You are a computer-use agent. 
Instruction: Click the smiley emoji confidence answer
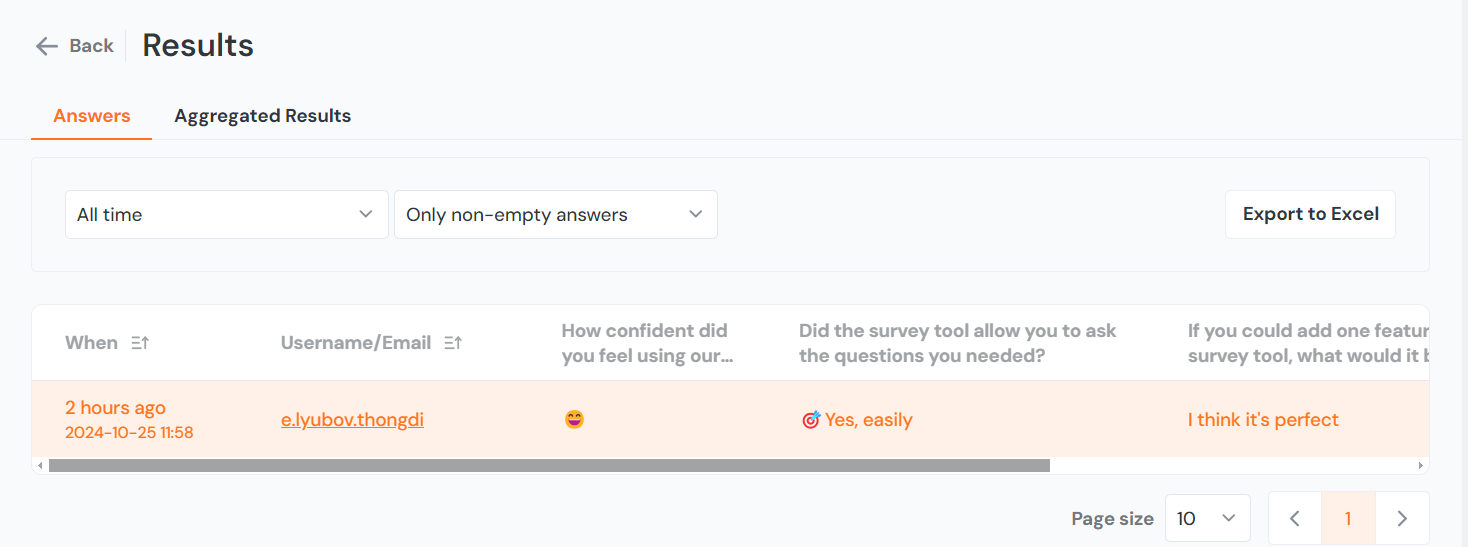pos(574,420)
